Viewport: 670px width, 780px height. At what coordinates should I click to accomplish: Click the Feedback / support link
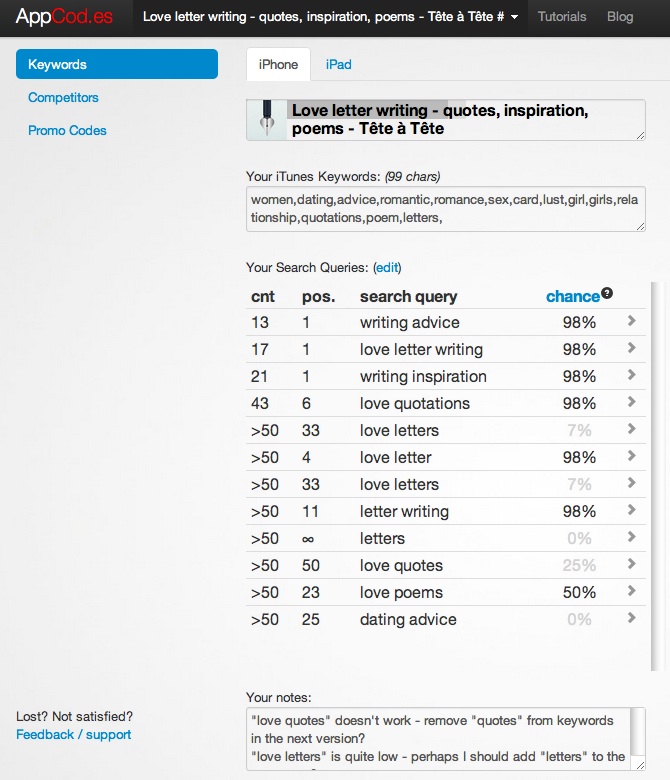point(74,735)
